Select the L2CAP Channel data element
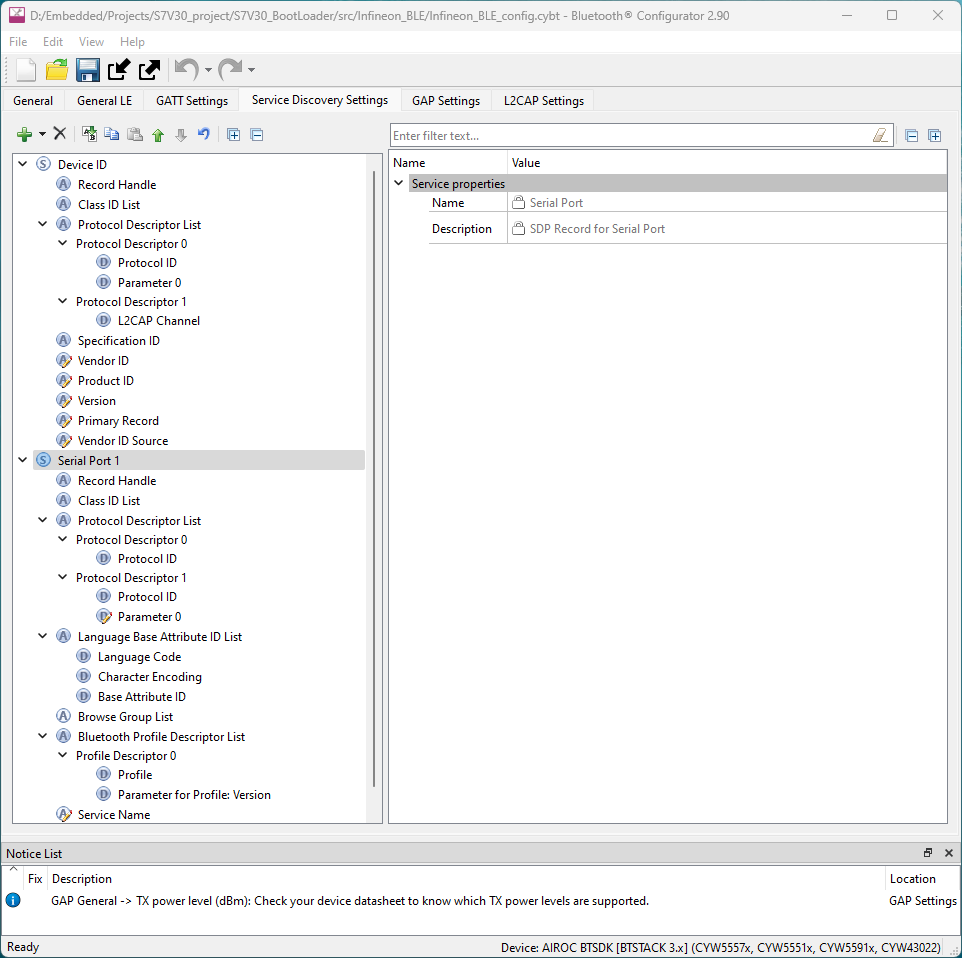 159,321
